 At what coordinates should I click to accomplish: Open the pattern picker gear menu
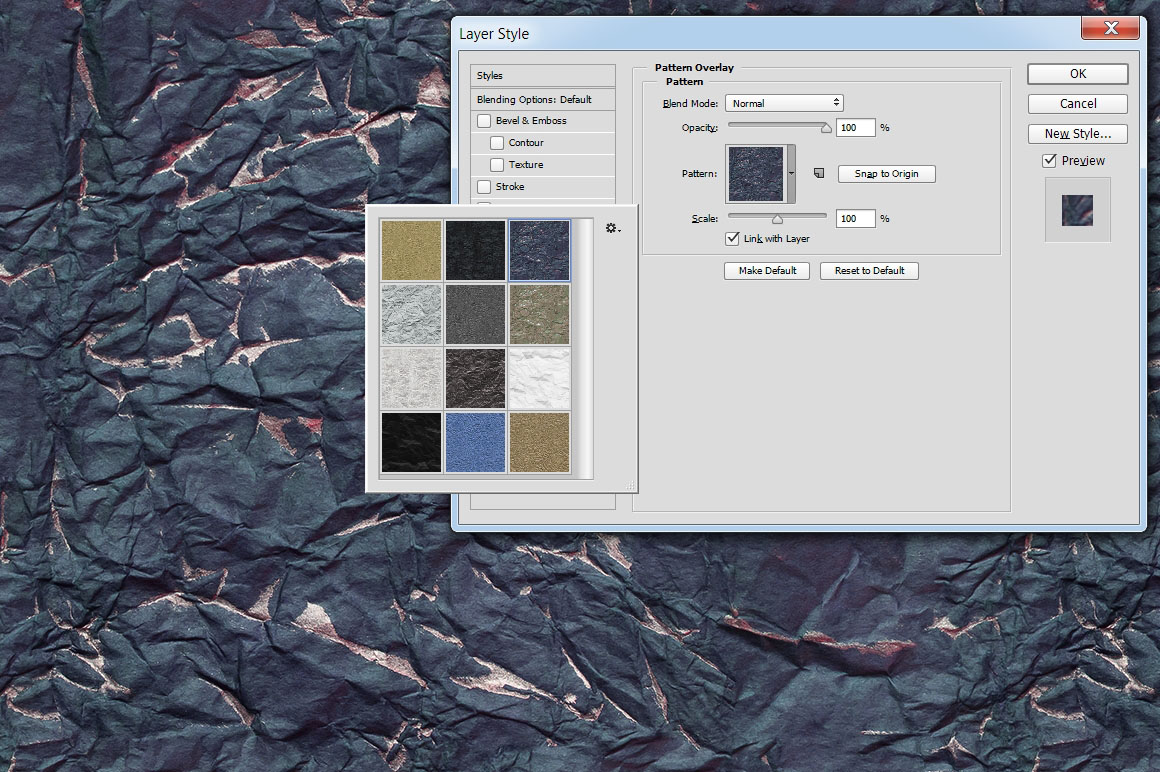point(612,229)
